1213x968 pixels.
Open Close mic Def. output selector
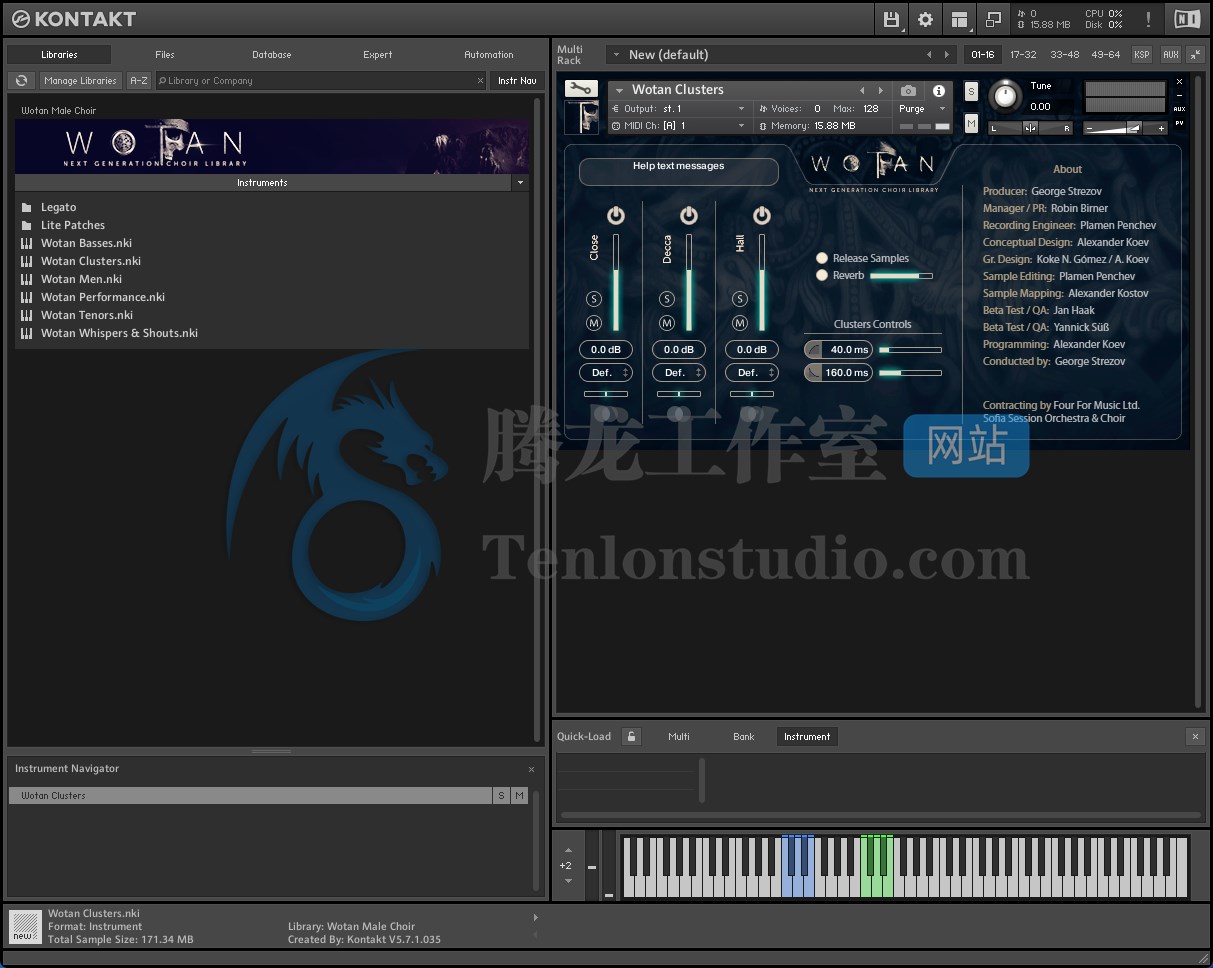tap(605, 372)
